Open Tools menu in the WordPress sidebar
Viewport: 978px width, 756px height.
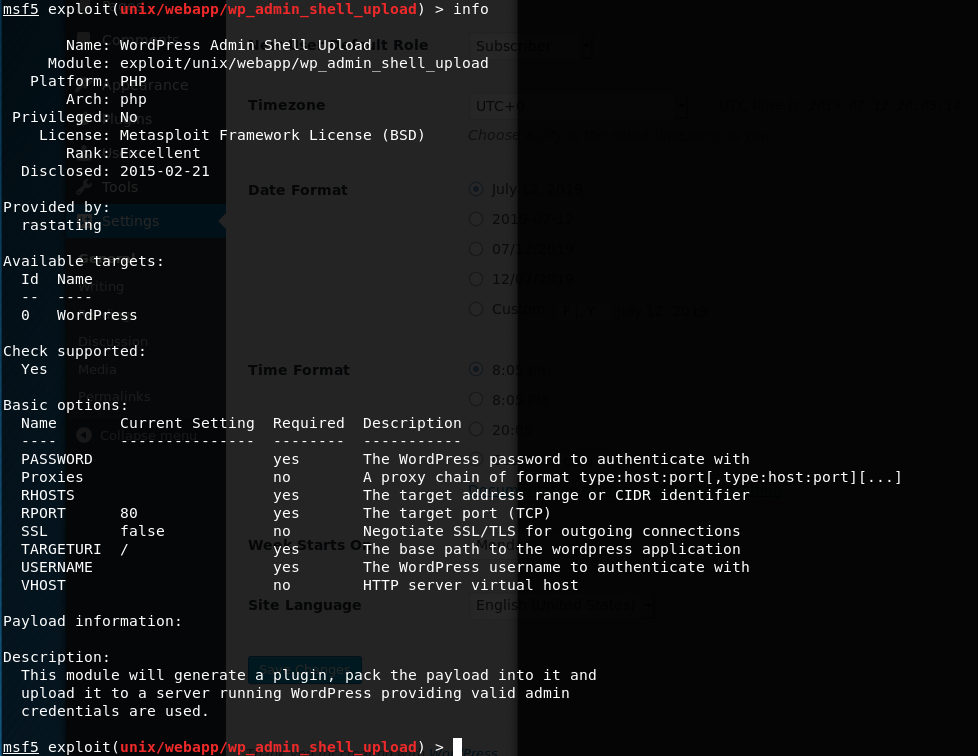(120, 187)
